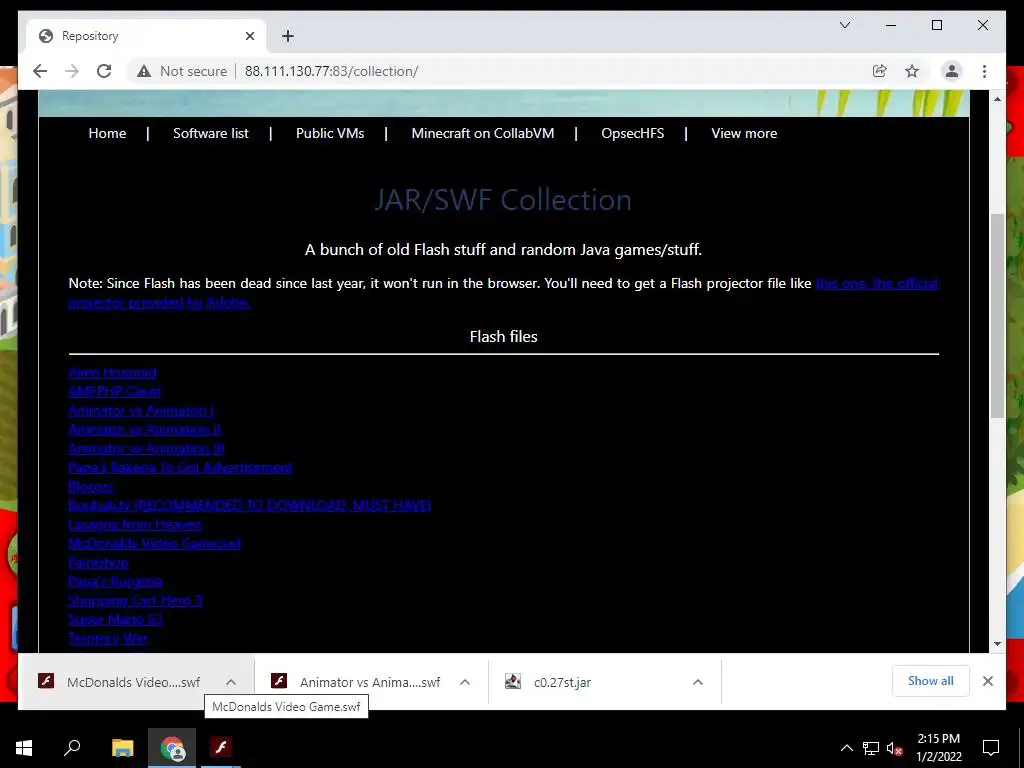Open Super Mario 63 link
The image size is (1024, 768).
pyautogui.click(x=115, y=618)
